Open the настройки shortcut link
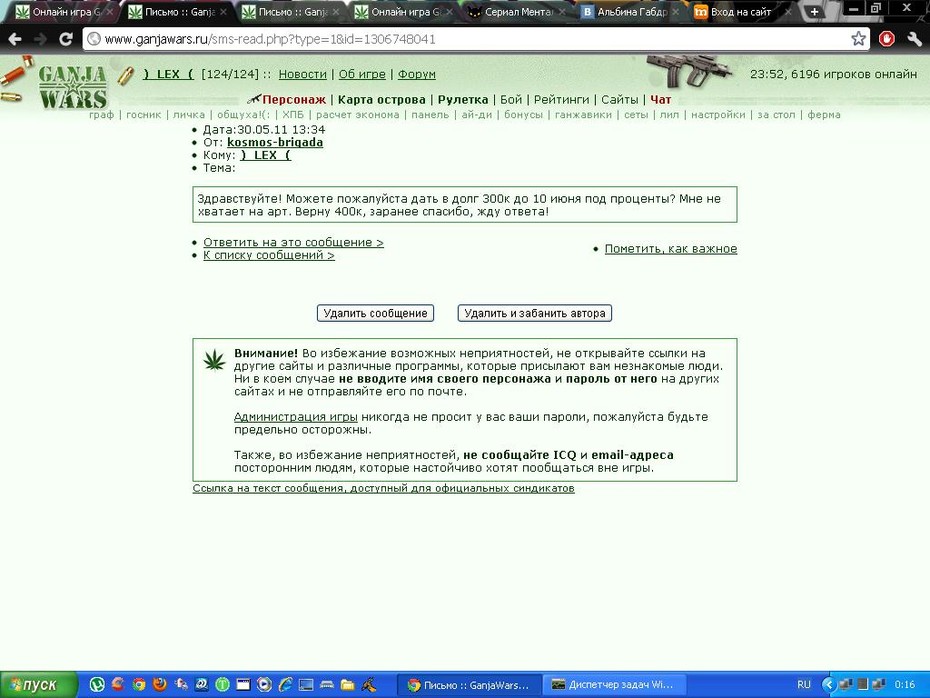Viewport: 930px width, 698px height. coord(718,114)
